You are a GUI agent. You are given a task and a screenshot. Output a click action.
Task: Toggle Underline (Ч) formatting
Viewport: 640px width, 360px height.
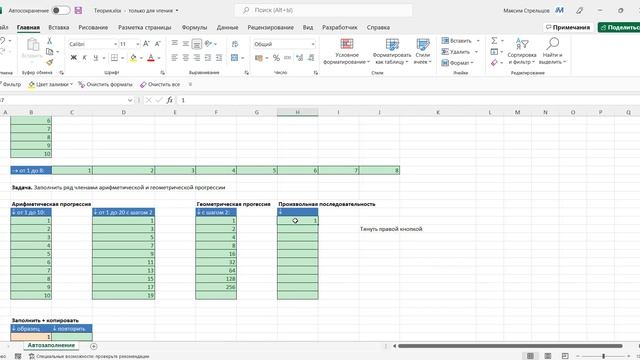pyautogui.click(x=96, y=58)
